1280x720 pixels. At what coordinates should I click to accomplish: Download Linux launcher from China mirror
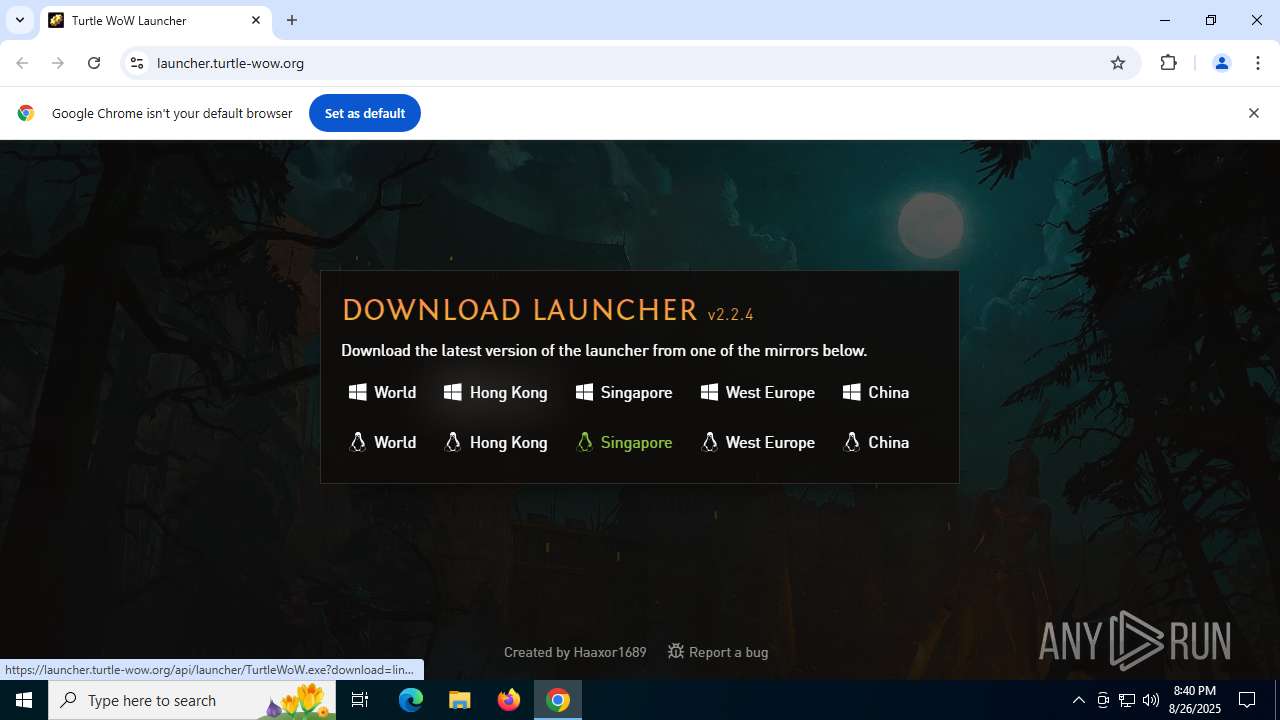(876, 442)
